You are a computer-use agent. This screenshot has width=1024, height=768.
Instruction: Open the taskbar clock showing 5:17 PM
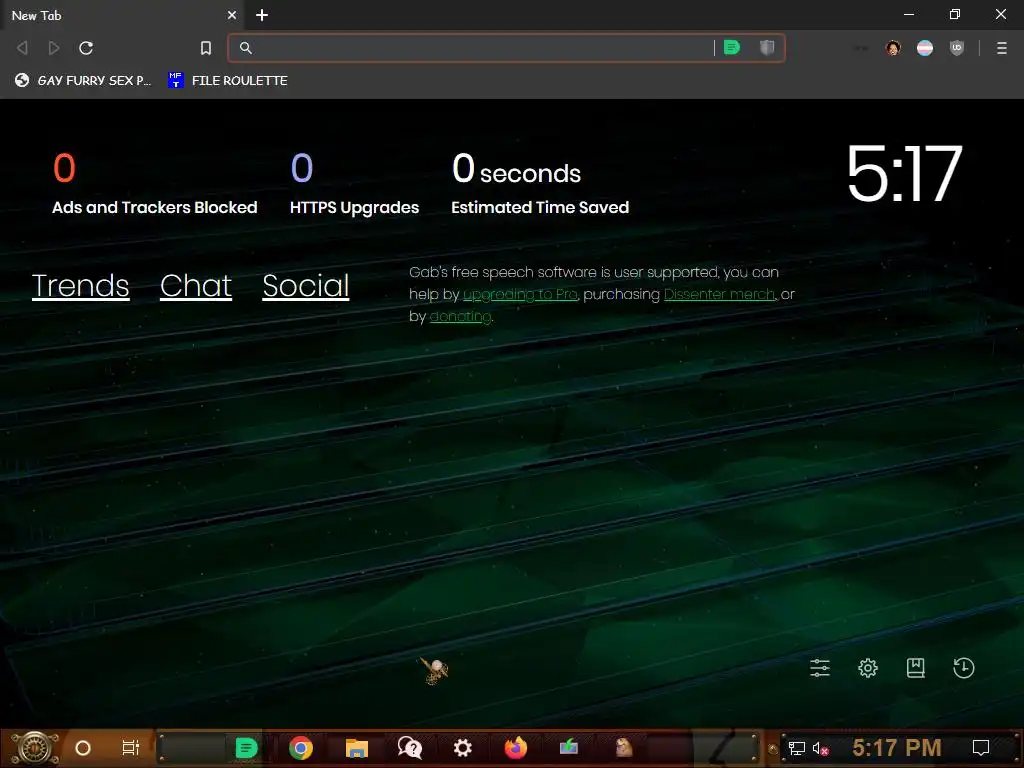(x=897, y=748)
